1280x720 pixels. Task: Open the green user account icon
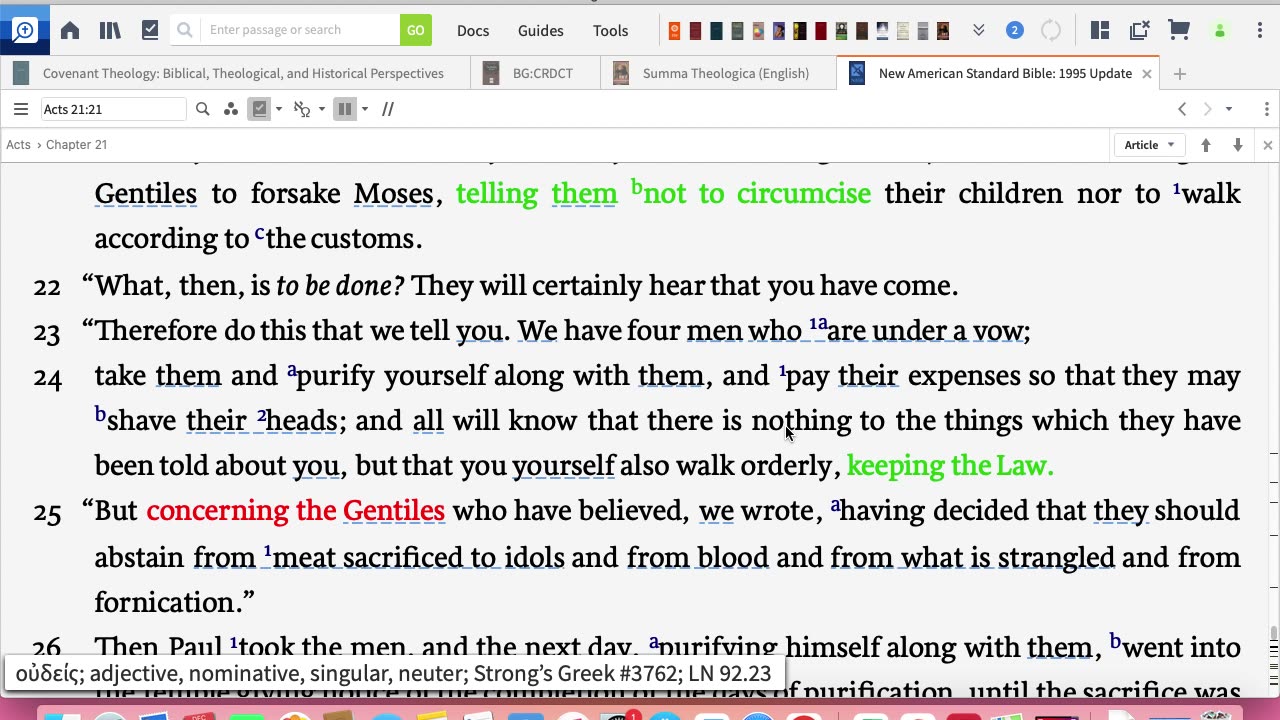(x=1219, y=31)
